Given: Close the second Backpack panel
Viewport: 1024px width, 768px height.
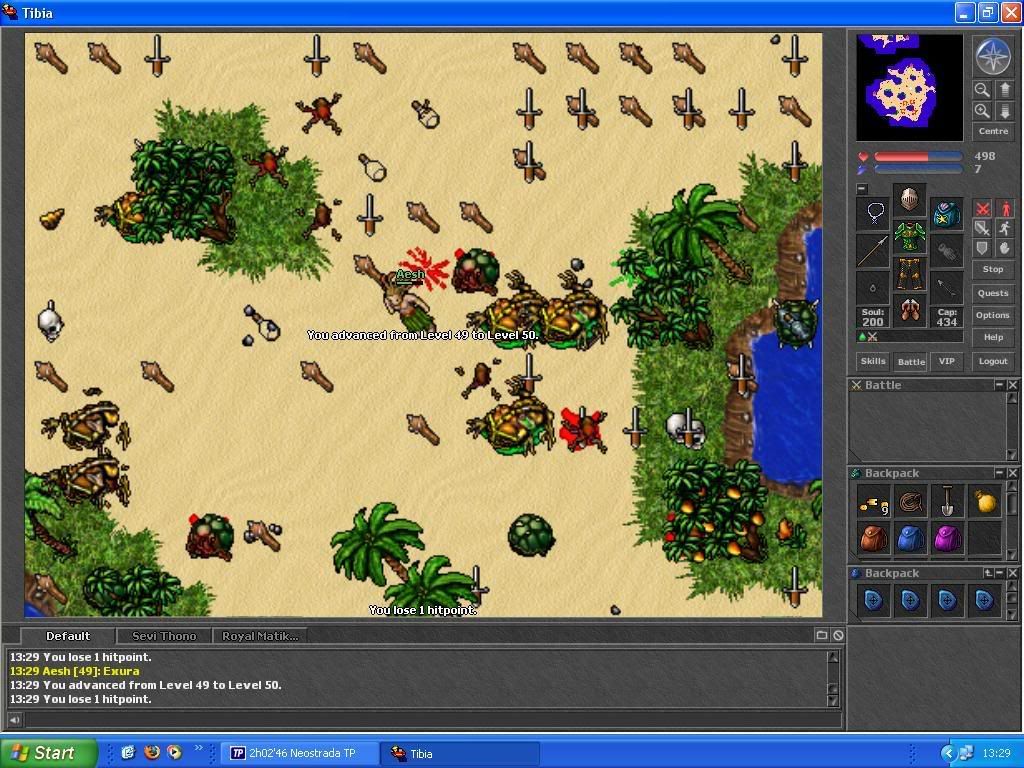Looking at the screenshot, I should pos(1012,573).
